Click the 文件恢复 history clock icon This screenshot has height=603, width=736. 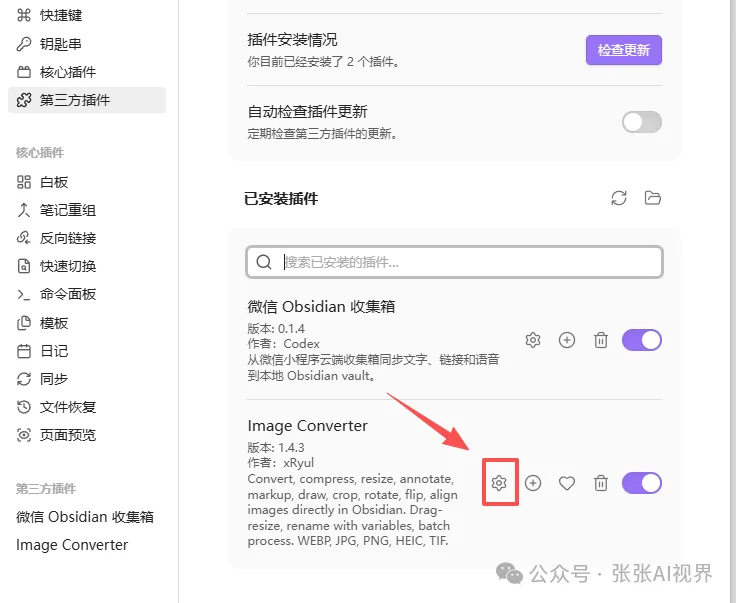pos(24,407)
